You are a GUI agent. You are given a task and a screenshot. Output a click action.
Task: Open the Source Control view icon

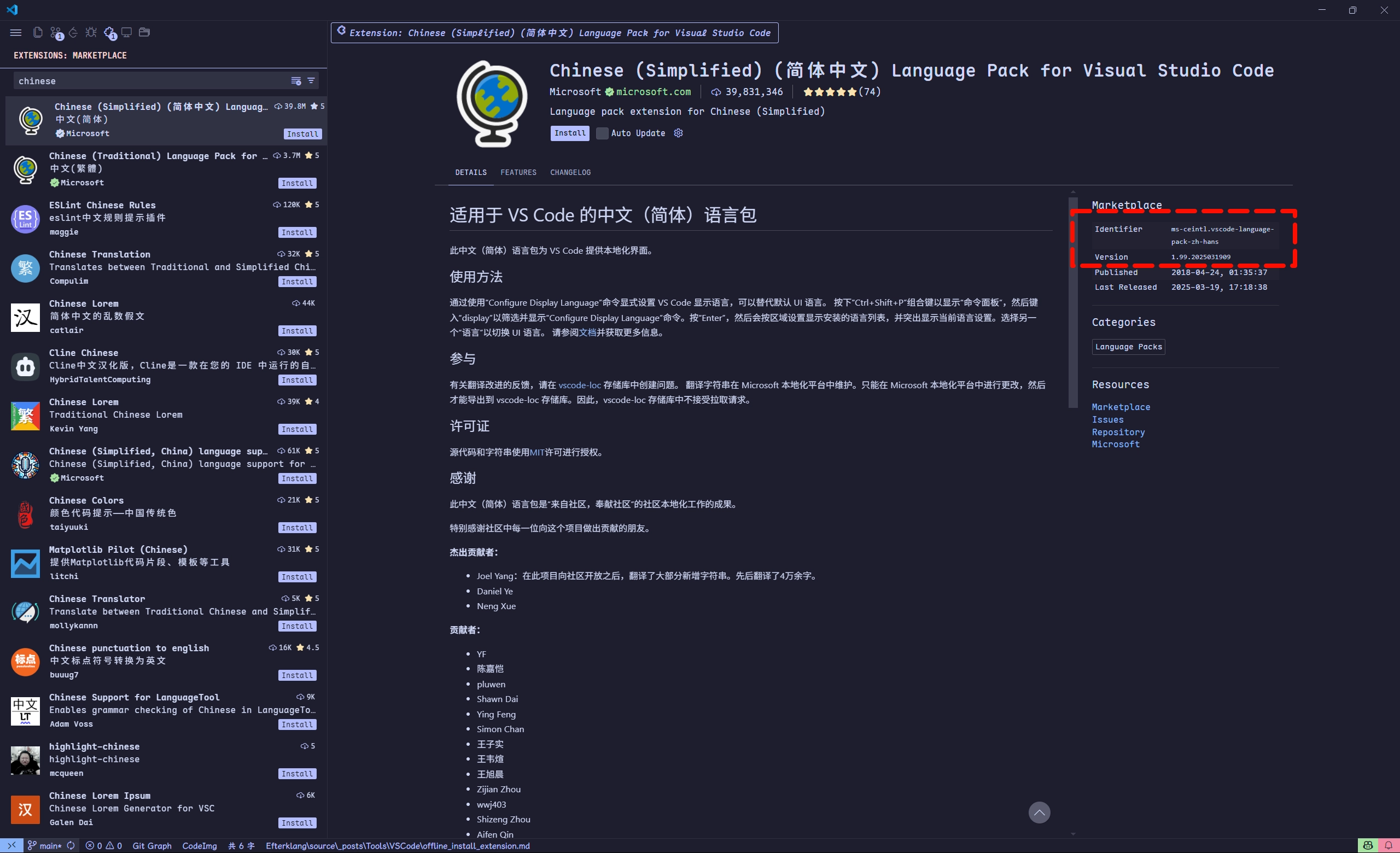[x=56, y=32]
